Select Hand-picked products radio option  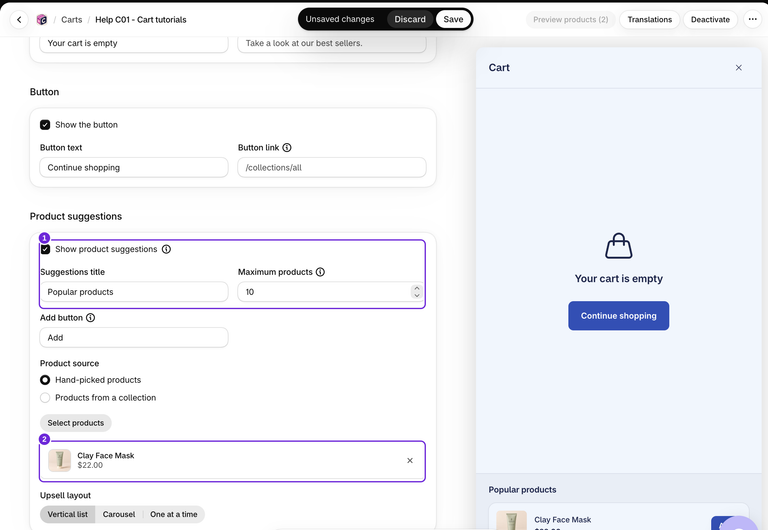[x=45, y=380]
